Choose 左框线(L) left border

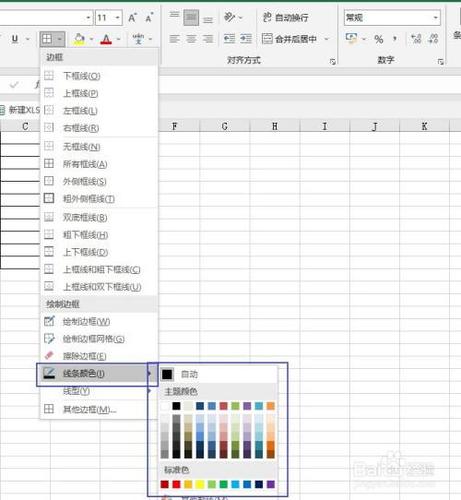(x=99, y=111)
